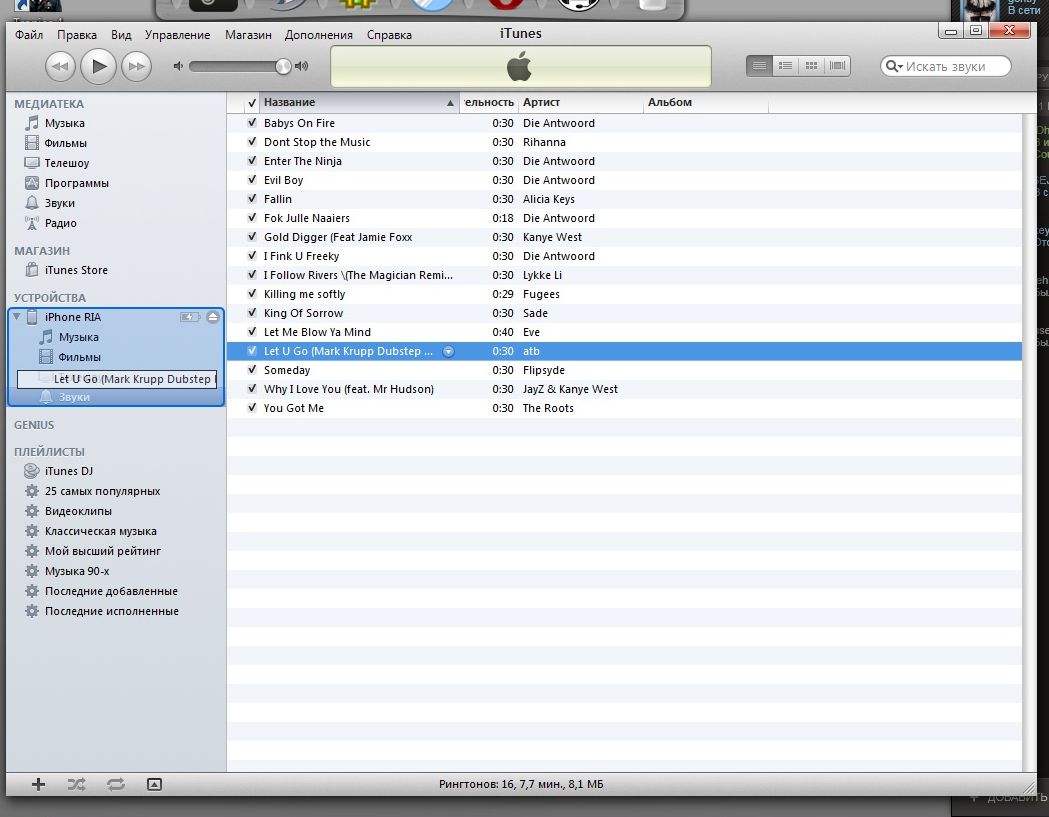Click the max volume speaker icon

click(x=302, y=66)
